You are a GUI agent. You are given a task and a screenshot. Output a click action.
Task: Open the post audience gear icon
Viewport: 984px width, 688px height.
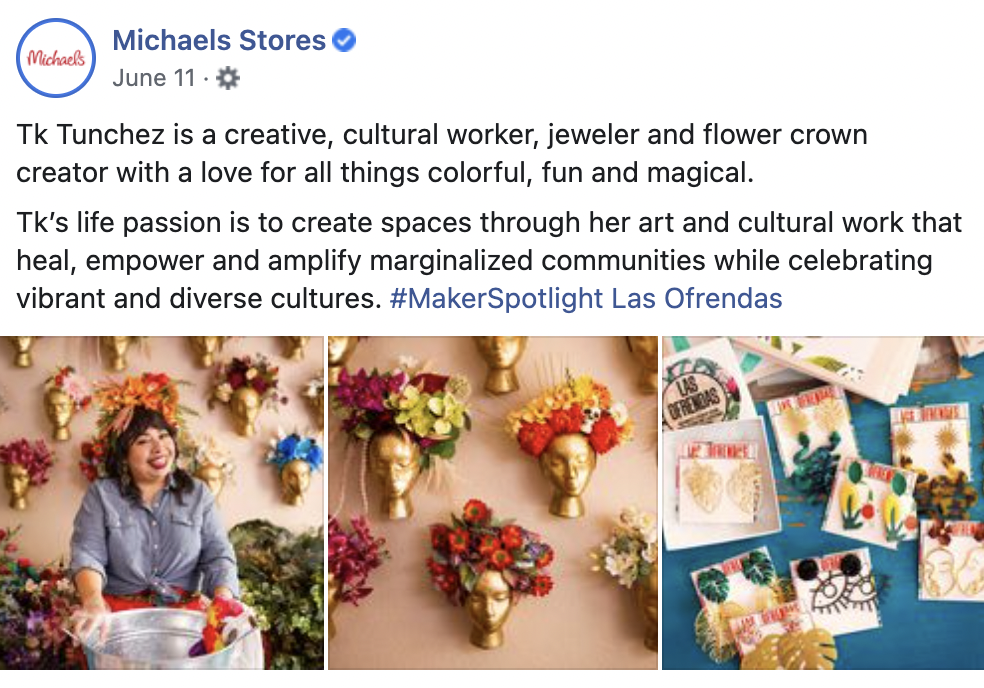(x=228, y=78)
